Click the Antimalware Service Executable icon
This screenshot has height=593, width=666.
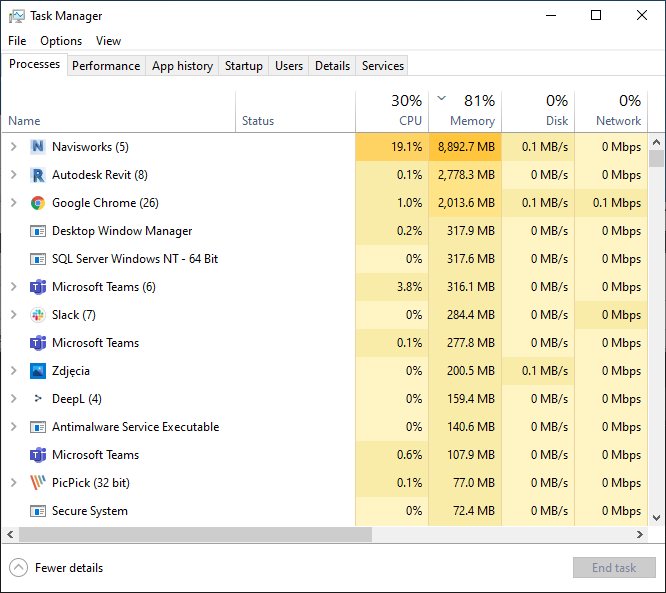coord(38,427)
